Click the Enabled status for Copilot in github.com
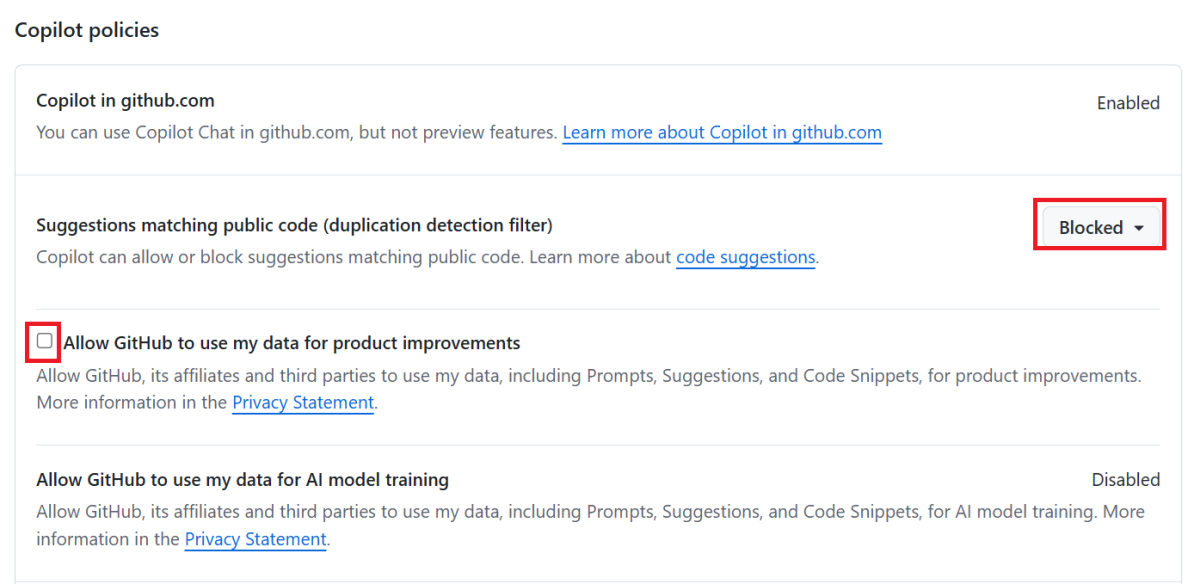This screenshot has height=584, width=1200. pos(1128,103)
